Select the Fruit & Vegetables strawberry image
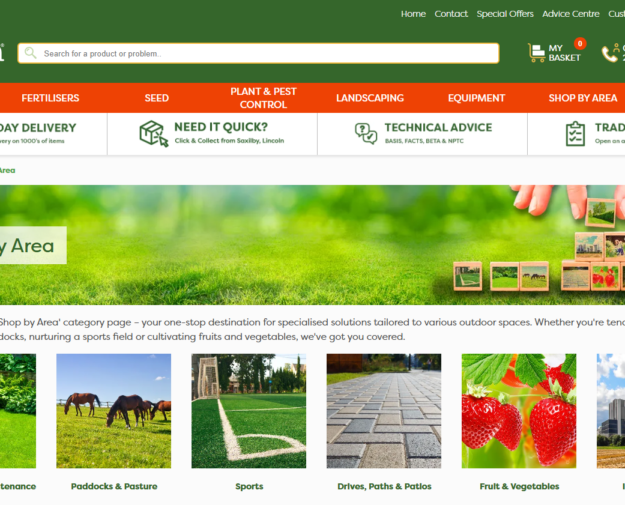Screen dimensions: 625x505 (518, 410)
